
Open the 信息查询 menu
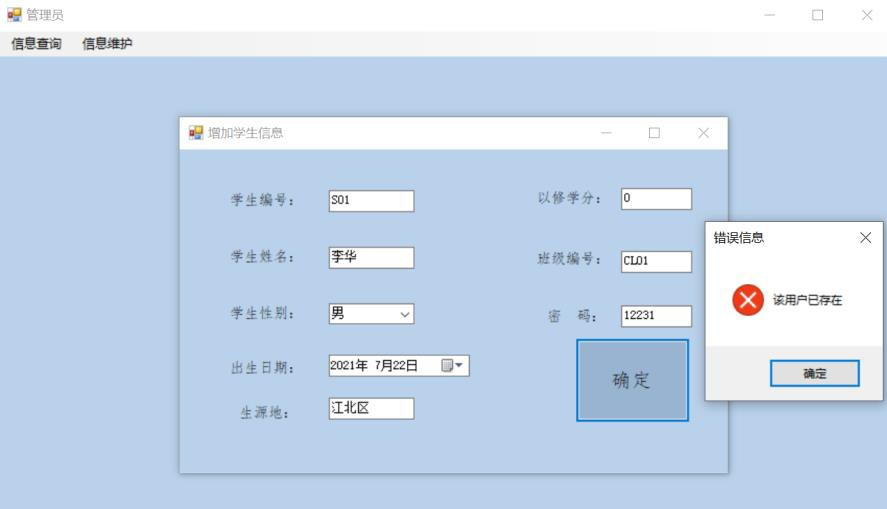pos(36,44)
